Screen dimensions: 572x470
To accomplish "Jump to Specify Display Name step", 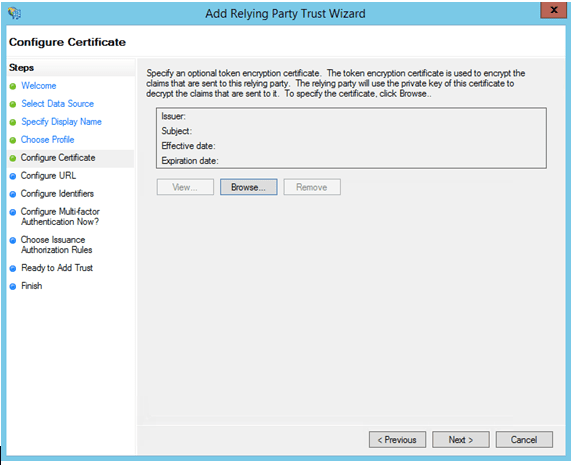I will [x=61, y=122].
